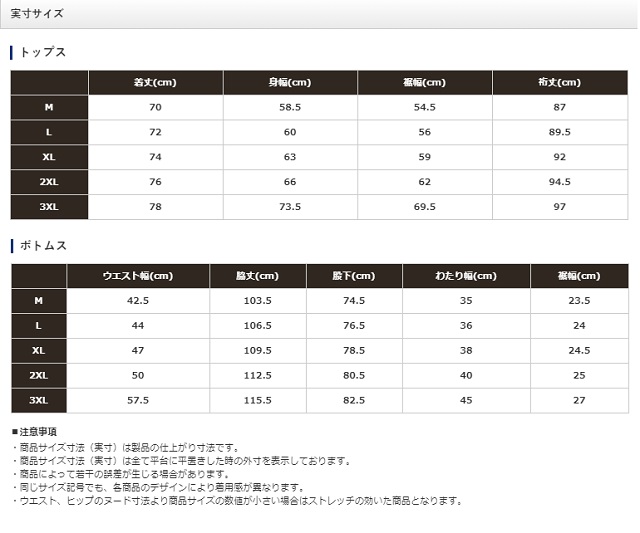Click the ウエスト幅(cm) column header

point(138,276)
